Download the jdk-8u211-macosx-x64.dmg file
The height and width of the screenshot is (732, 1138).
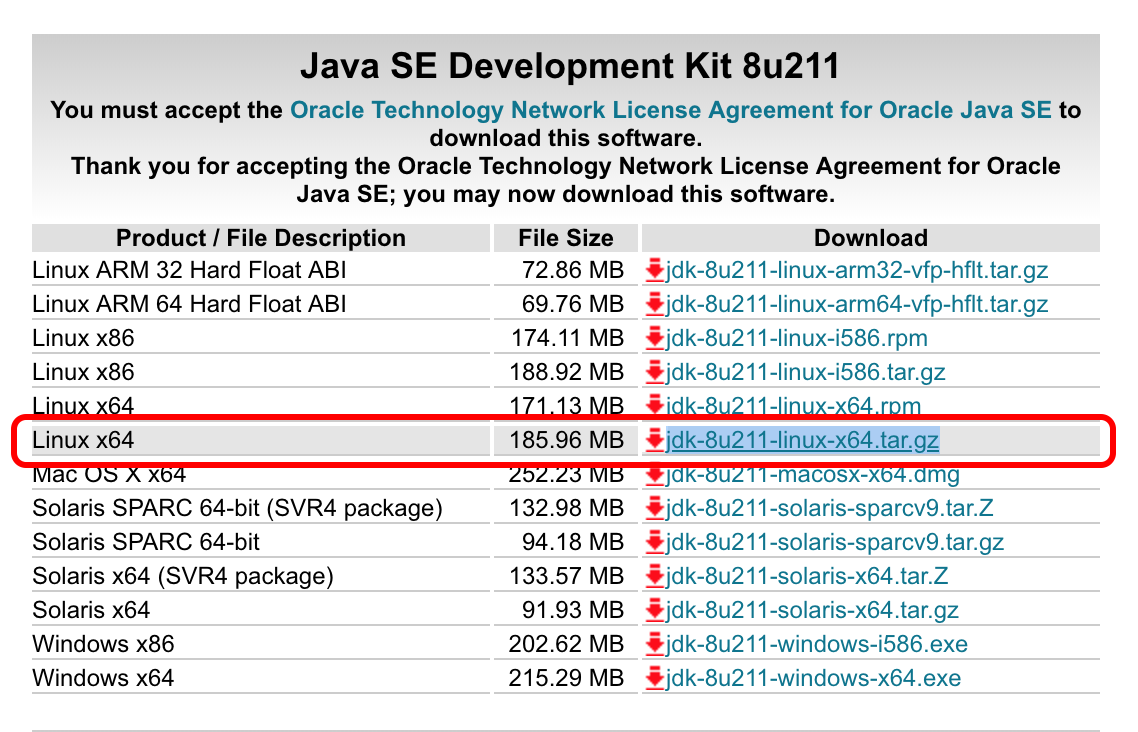click(x=813, y=476)
